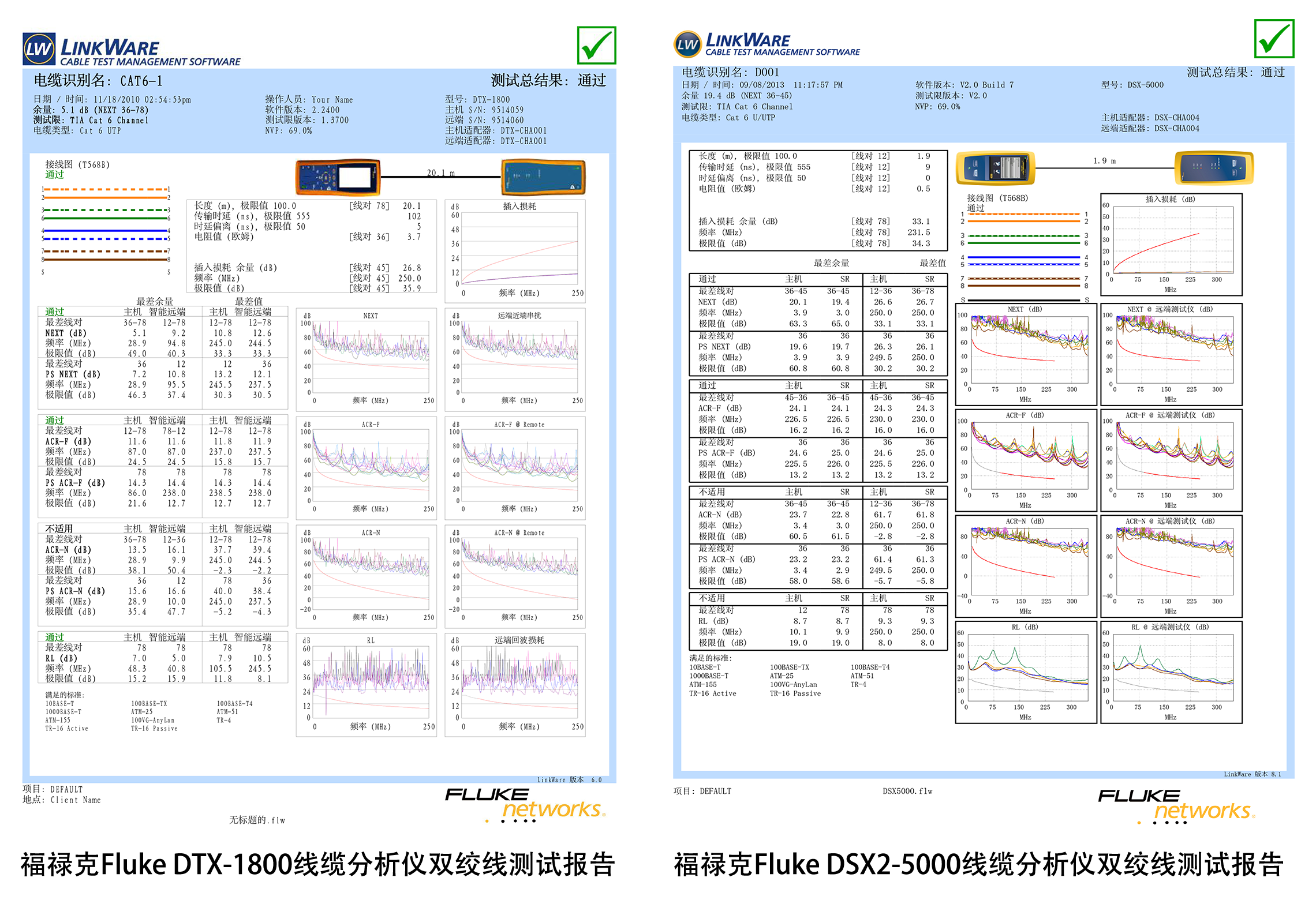Screen dimensions: 1316x900
Task: Click the cable ID text 'CAT6-1'
Action: (x=141, y=81)
